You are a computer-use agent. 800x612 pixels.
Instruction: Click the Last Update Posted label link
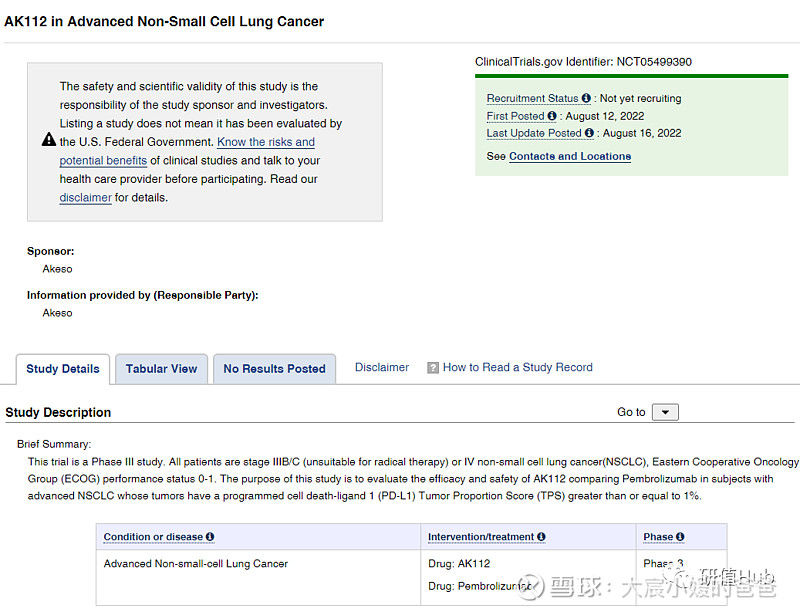pos(534,134)
